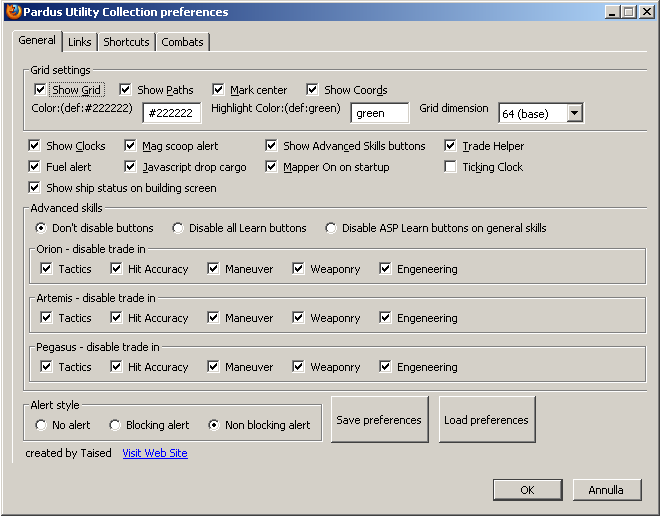Image resolution: width=660 pixels, height=516 pixels.
Task: Click the 'created by Taised' text
Action: tap(68, 453)
